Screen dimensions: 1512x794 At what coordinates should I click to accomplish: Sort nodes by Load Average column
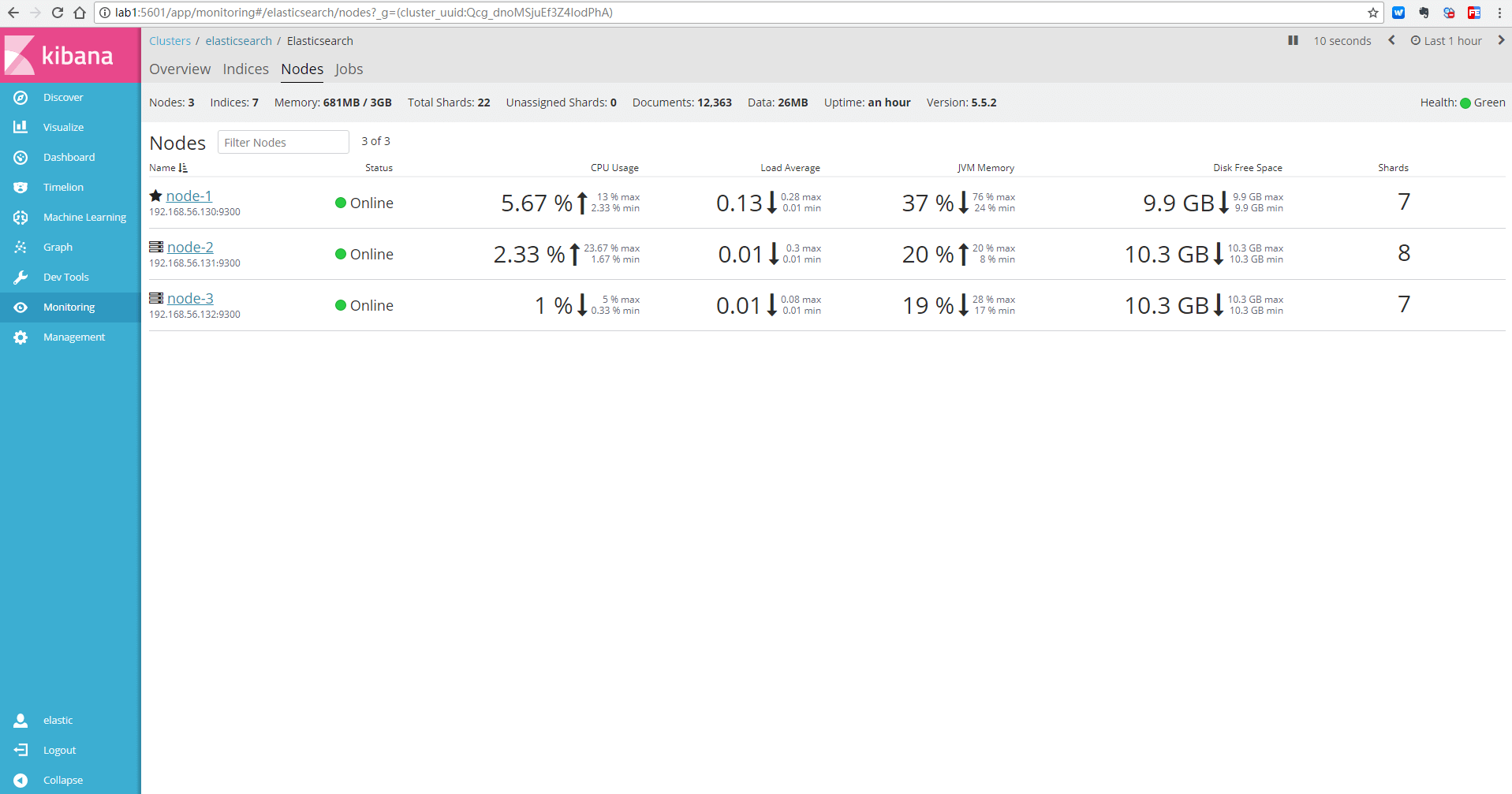790,168
